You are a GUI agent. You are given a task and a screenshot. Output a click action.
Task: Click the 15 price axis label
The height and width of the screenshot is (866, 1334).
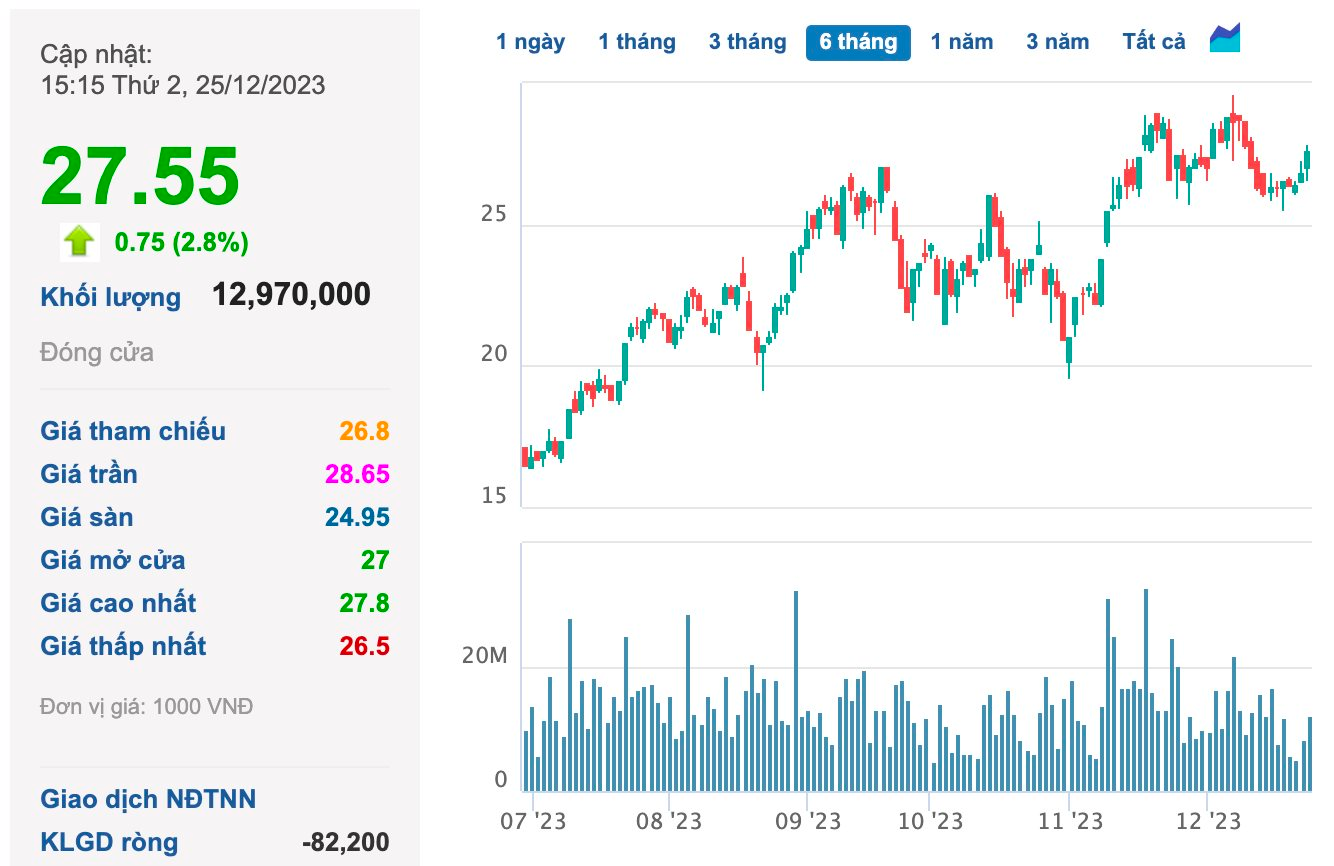[494, 496]
